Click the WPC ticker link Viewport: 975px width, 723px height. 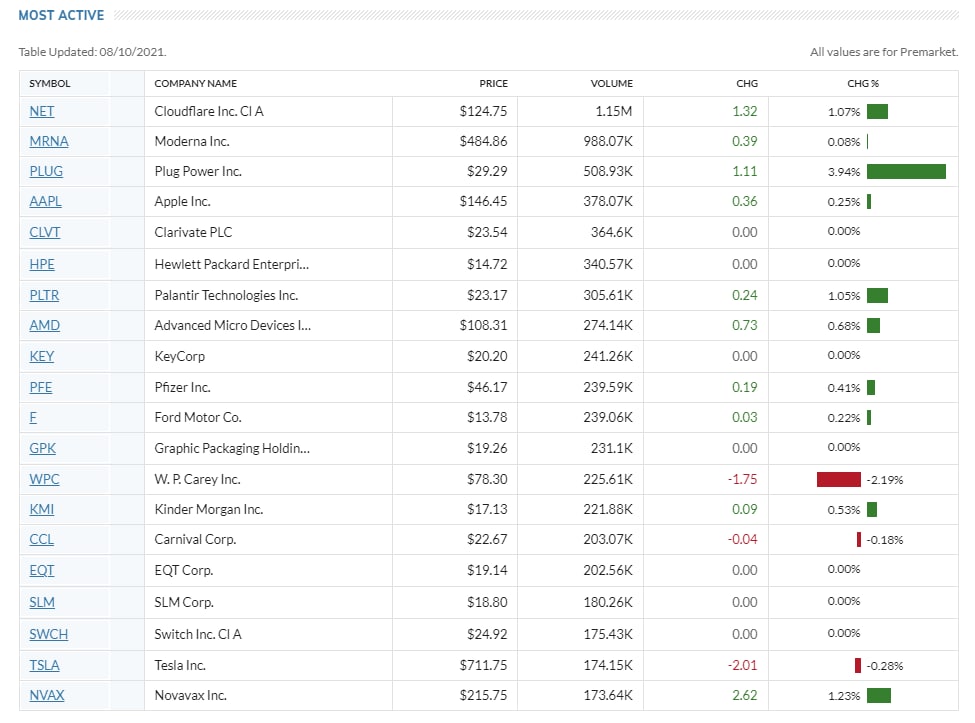coord(44,479)
